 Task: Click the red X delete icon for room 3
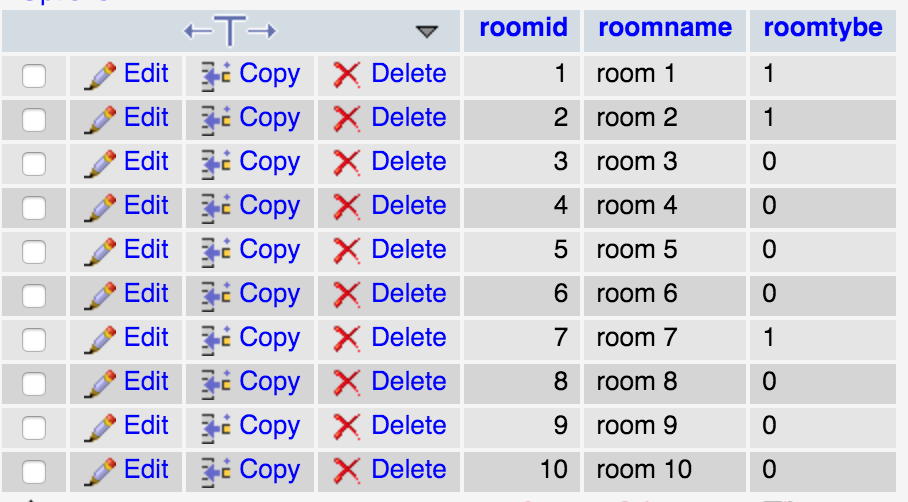point(347,163)
